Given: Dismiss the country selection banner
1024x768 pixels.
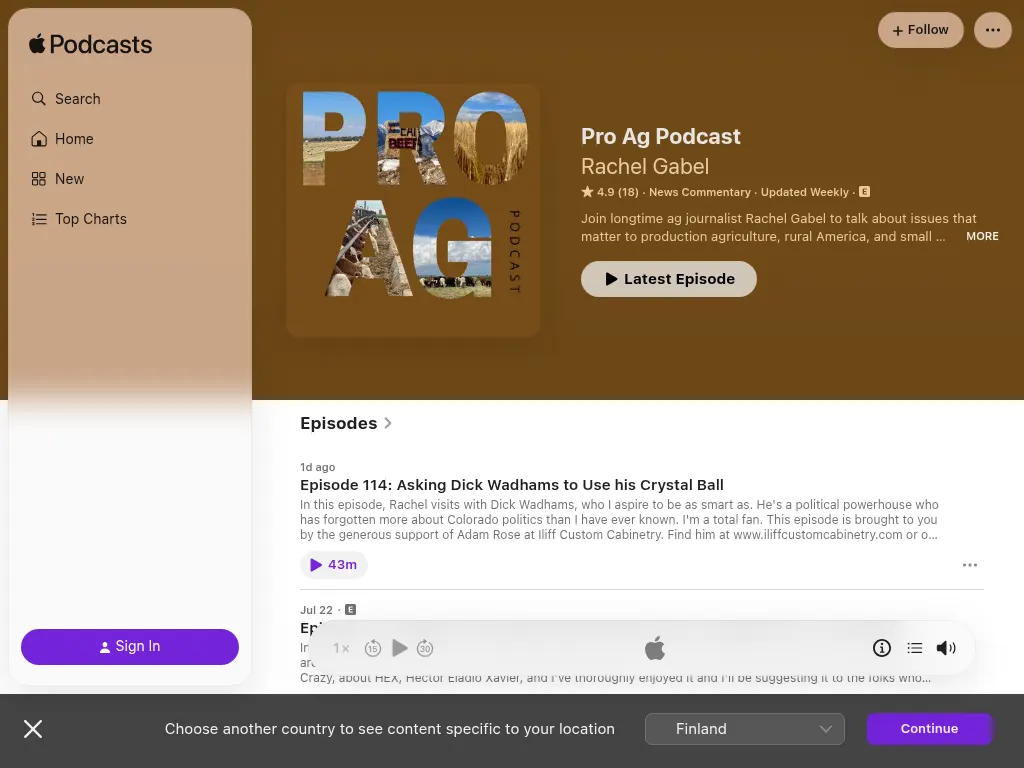Looking at the screenshot, I should (x=33, y=729).
